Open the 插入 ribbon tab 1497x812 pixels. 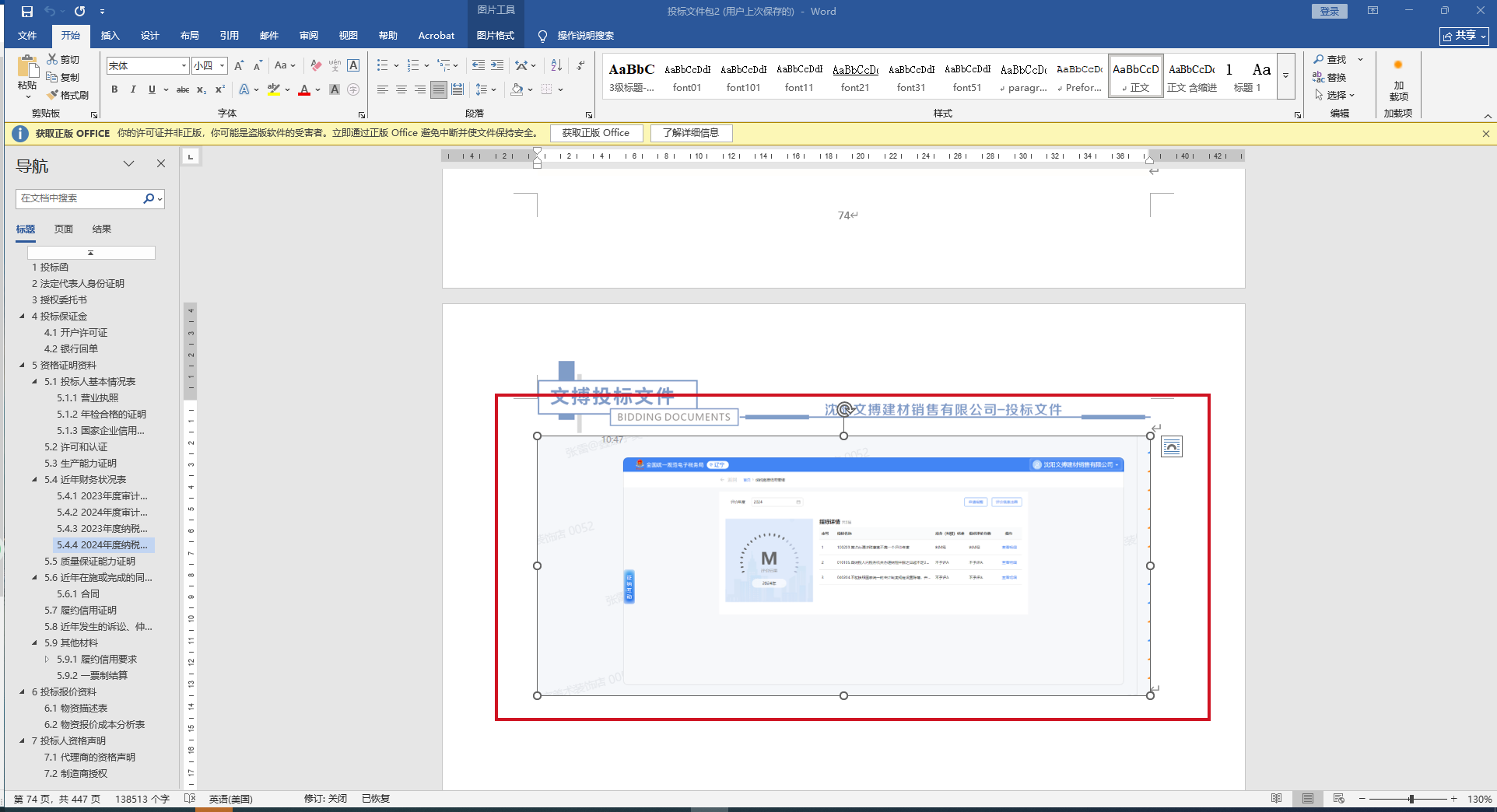[x=110, y=36]
